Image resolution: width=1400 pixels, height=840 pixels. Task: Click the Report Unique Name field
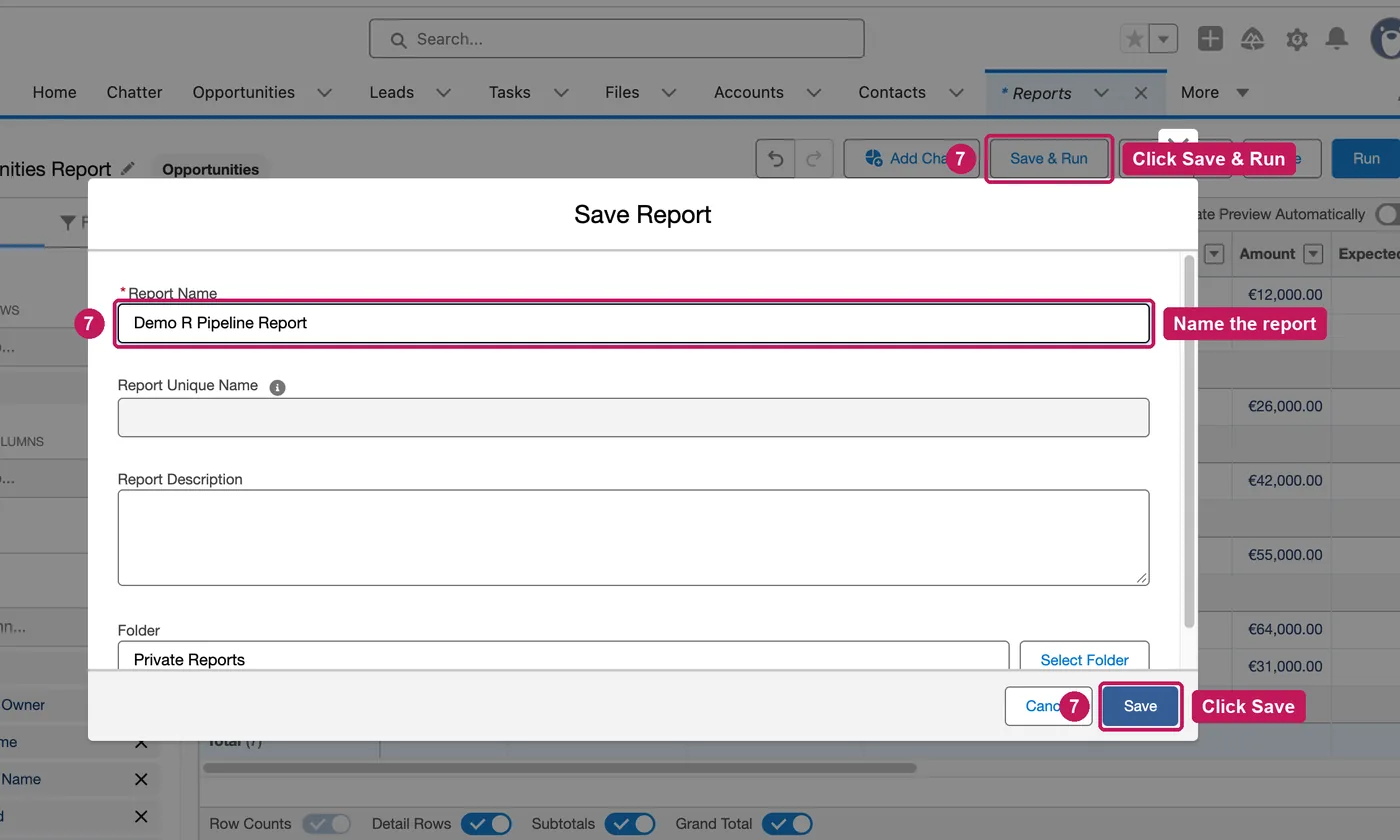633,417
